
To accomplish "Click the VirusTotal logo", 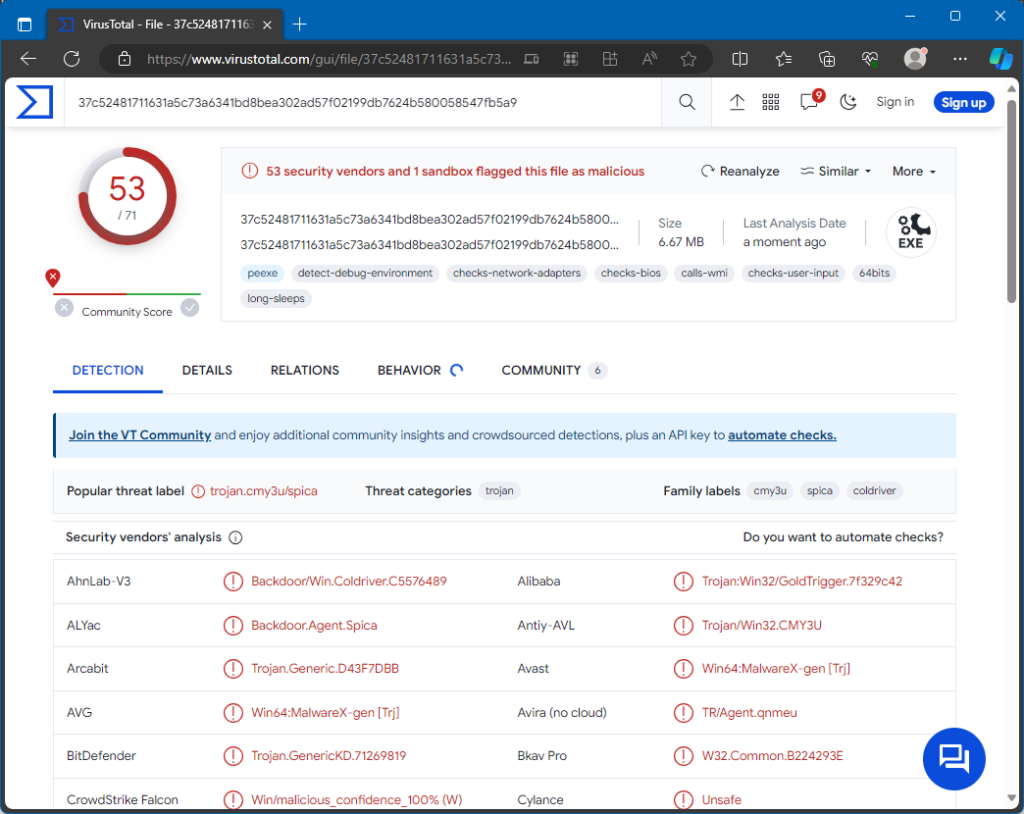I will tap(34, 101).
